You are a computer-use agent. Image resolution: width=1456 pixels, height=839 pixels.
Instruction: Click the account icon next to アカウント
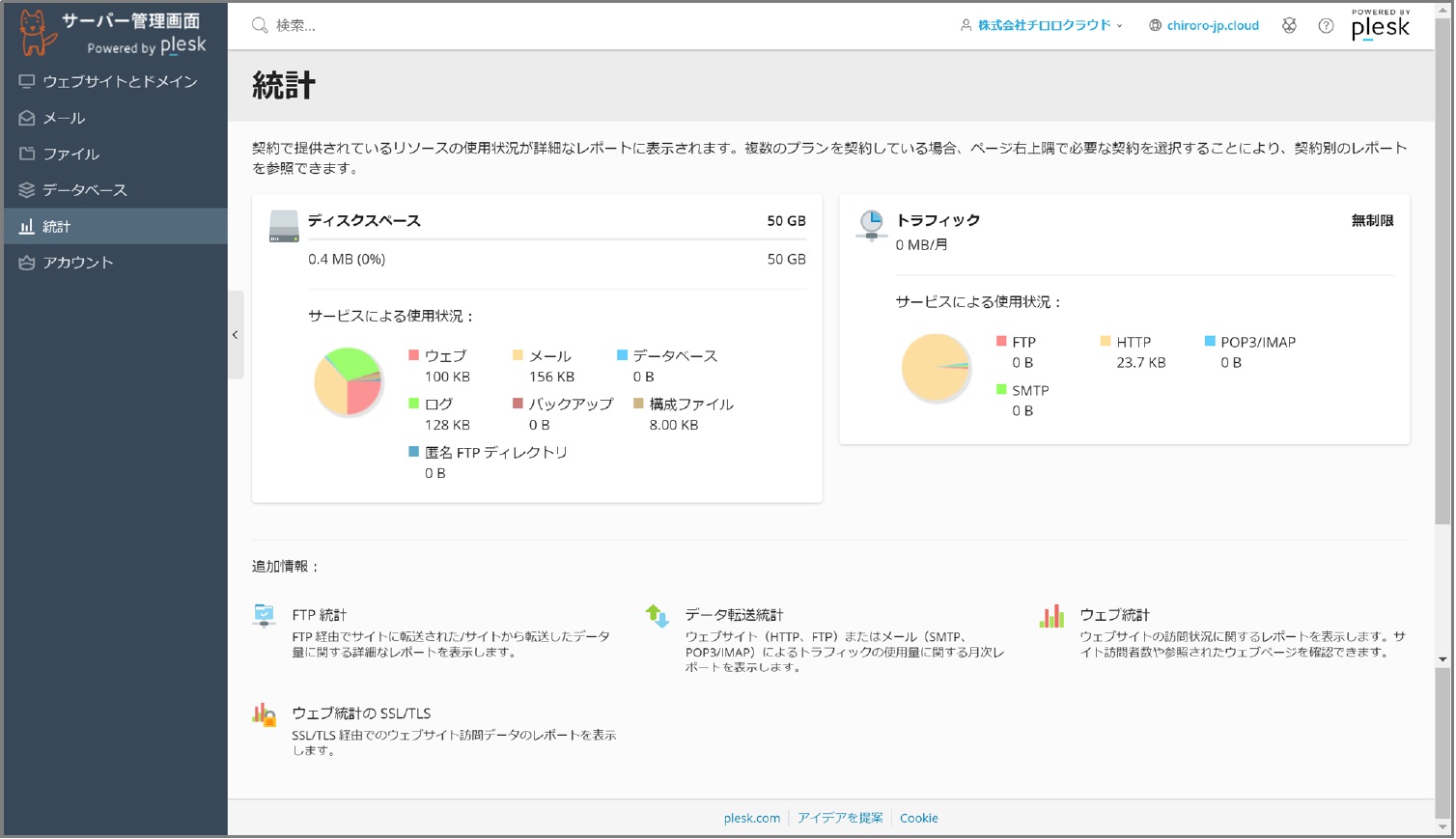(x=27, y=263)
